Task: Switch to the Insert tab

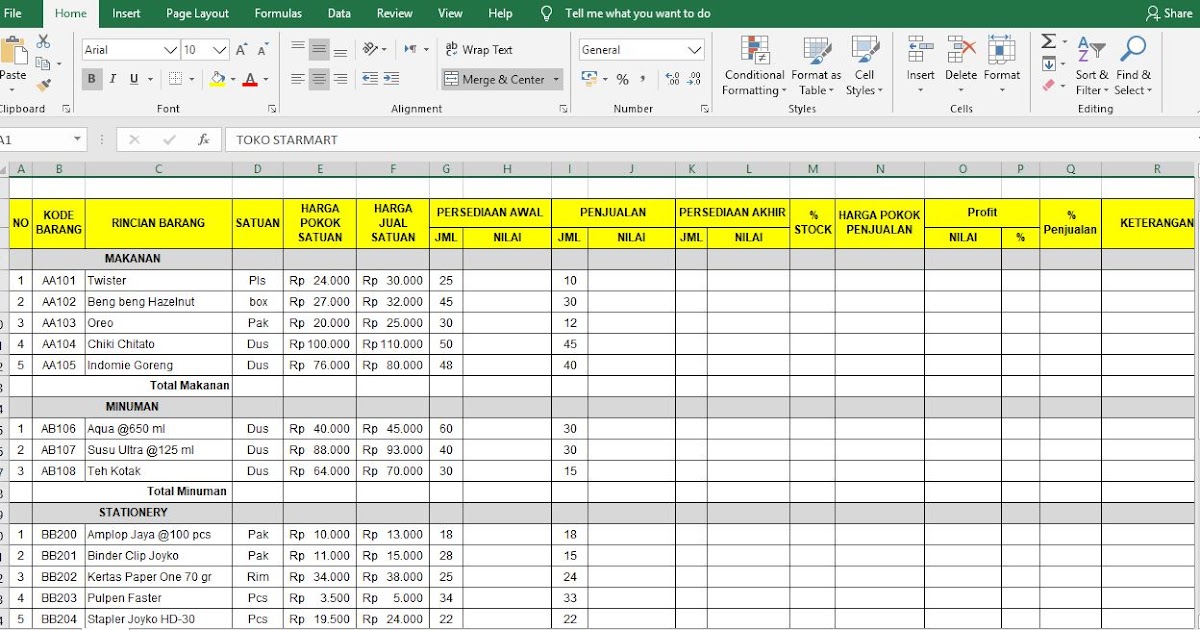Action: click(x=126, y=13)
